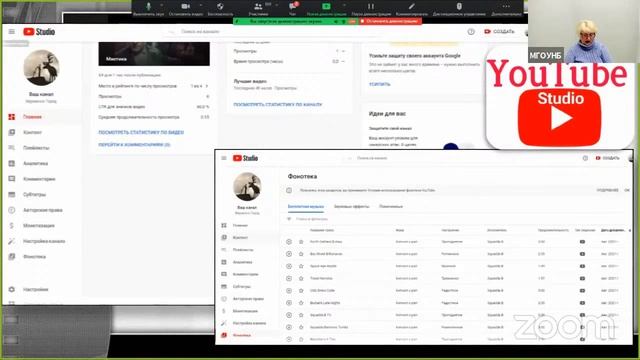Sort by the Жанр column header
Viewport: 640px width, 360px height.
(x=400, y=230)
